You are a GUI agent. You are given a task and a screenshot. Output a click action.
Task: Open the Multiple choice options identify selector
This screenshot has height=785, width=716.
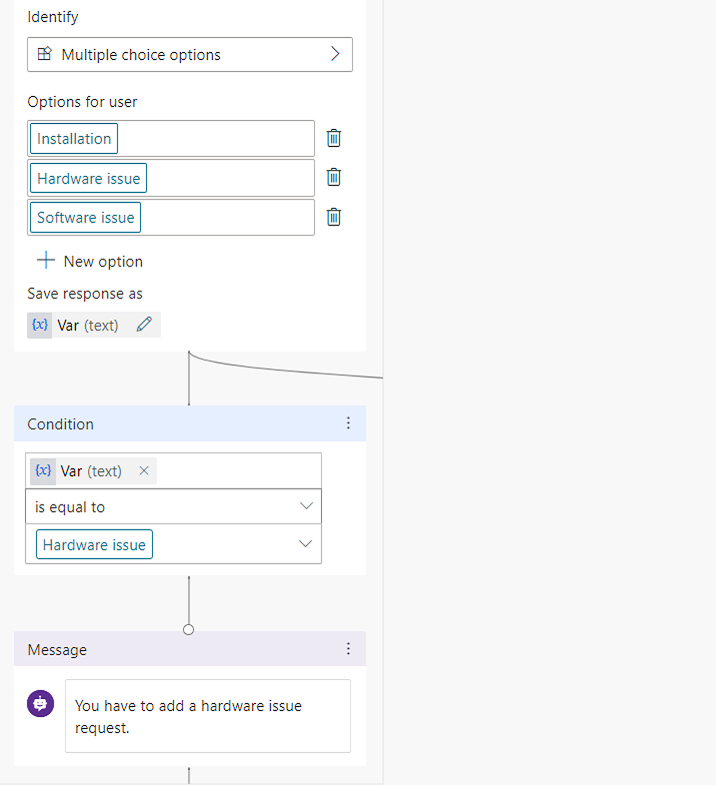point(190,55)
